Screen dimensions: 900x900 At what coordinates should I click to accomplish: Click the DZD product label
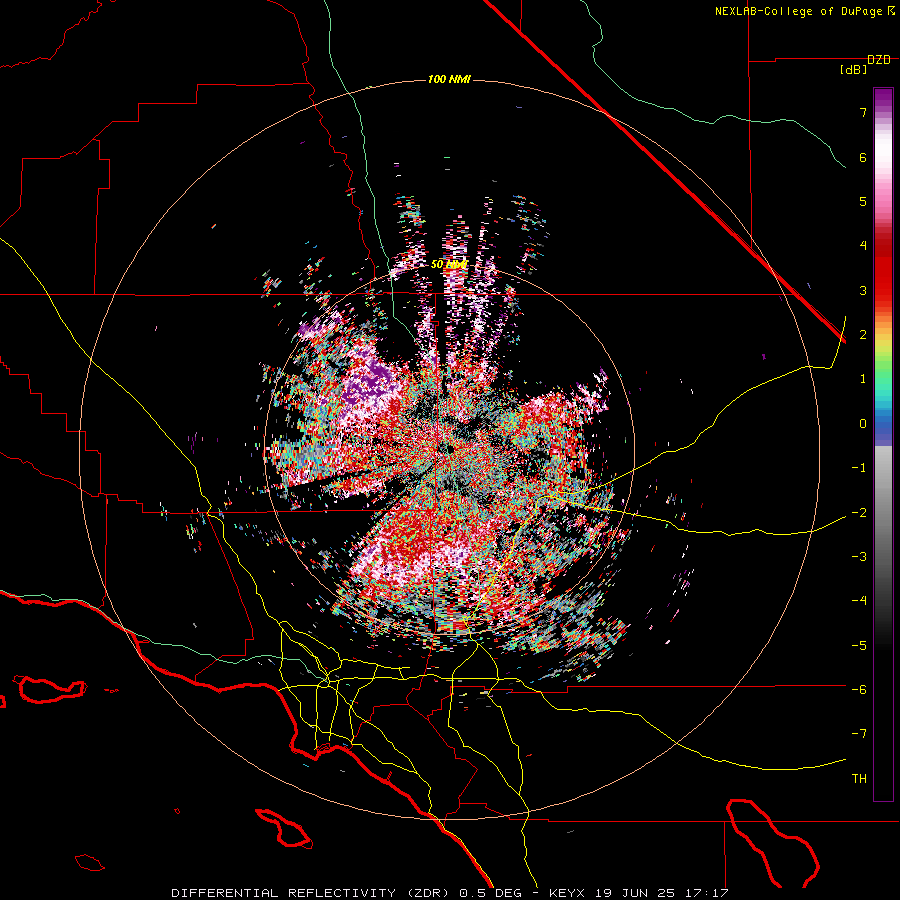click(x=879, y=60)
